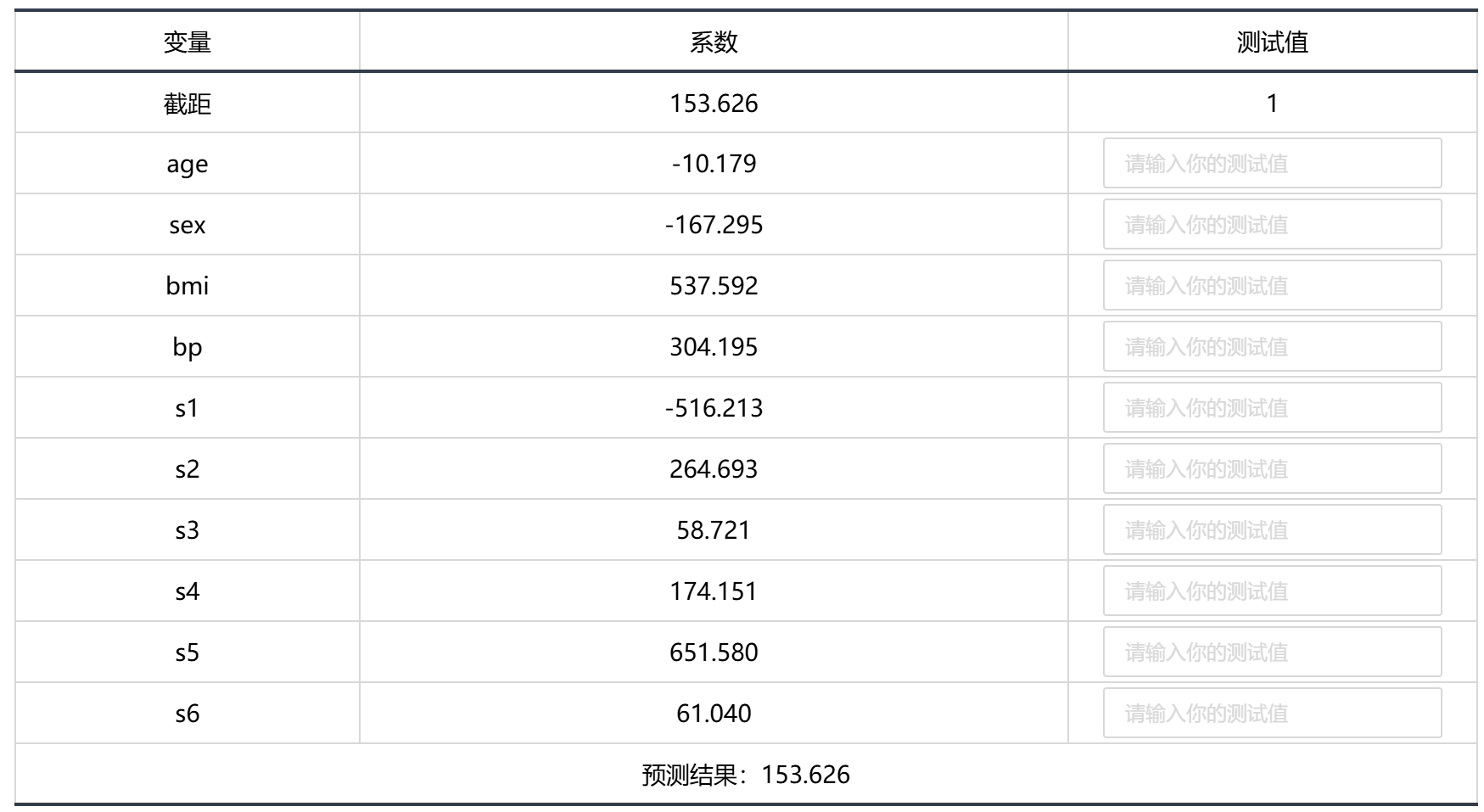Click the intercept test value 1

(1272, 103)
